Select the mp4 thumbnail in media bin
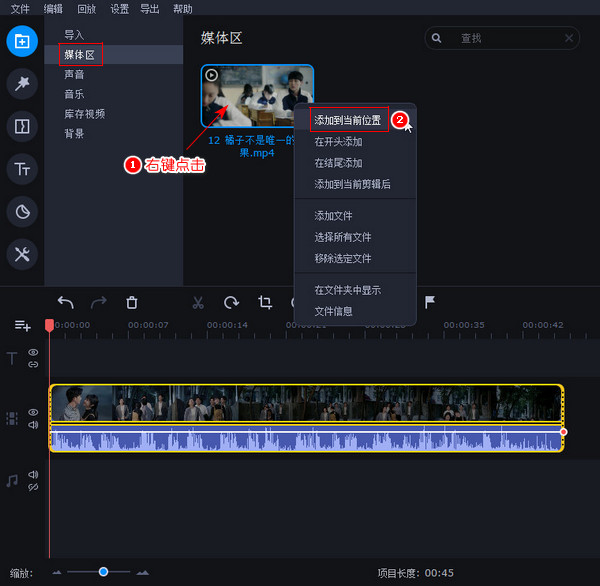Viewport: 600px width, 586px height. 257,96
